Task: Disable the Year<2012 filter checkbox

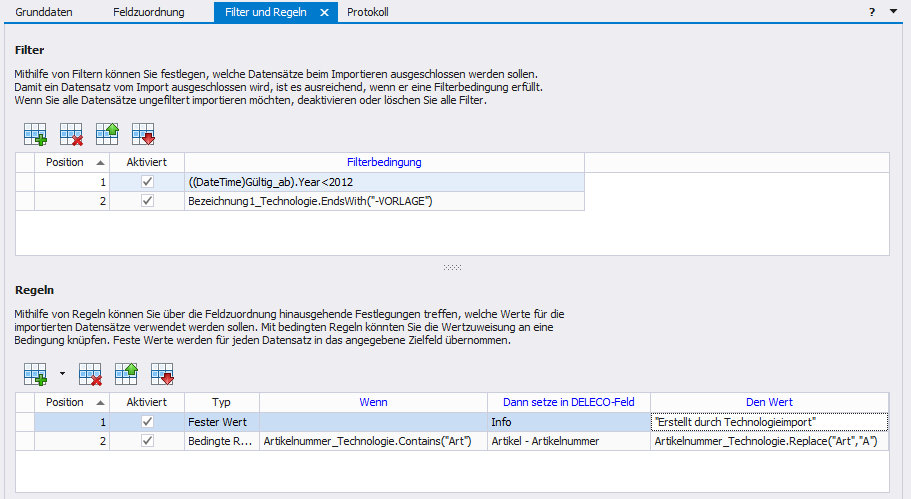Action: (147, 182)
